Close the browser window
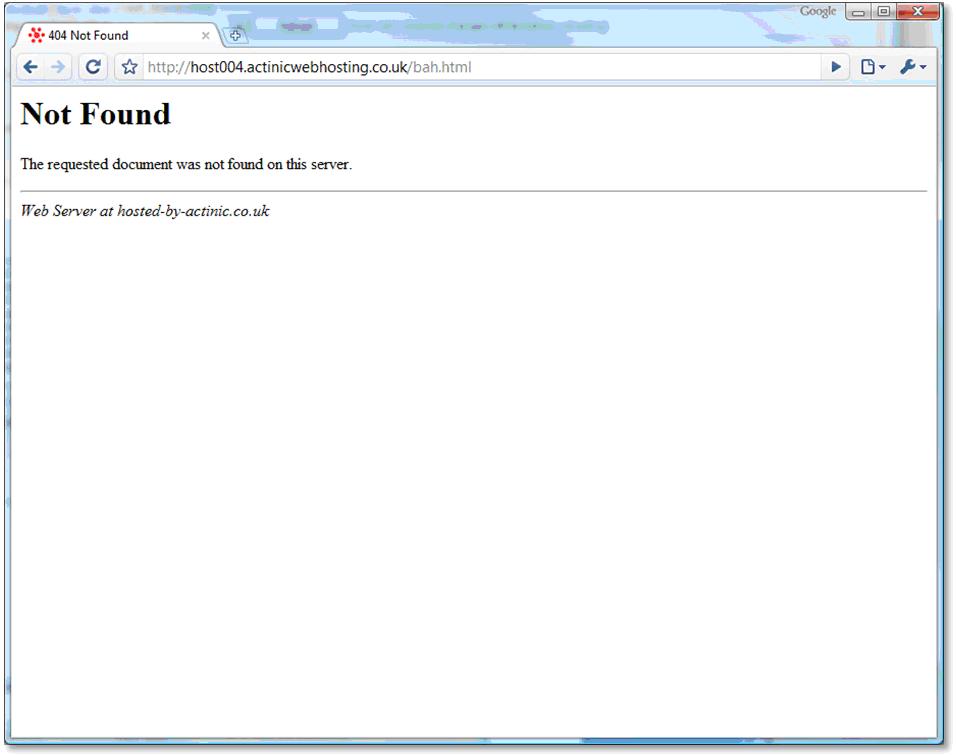956x755 pixels. (915, 12)
